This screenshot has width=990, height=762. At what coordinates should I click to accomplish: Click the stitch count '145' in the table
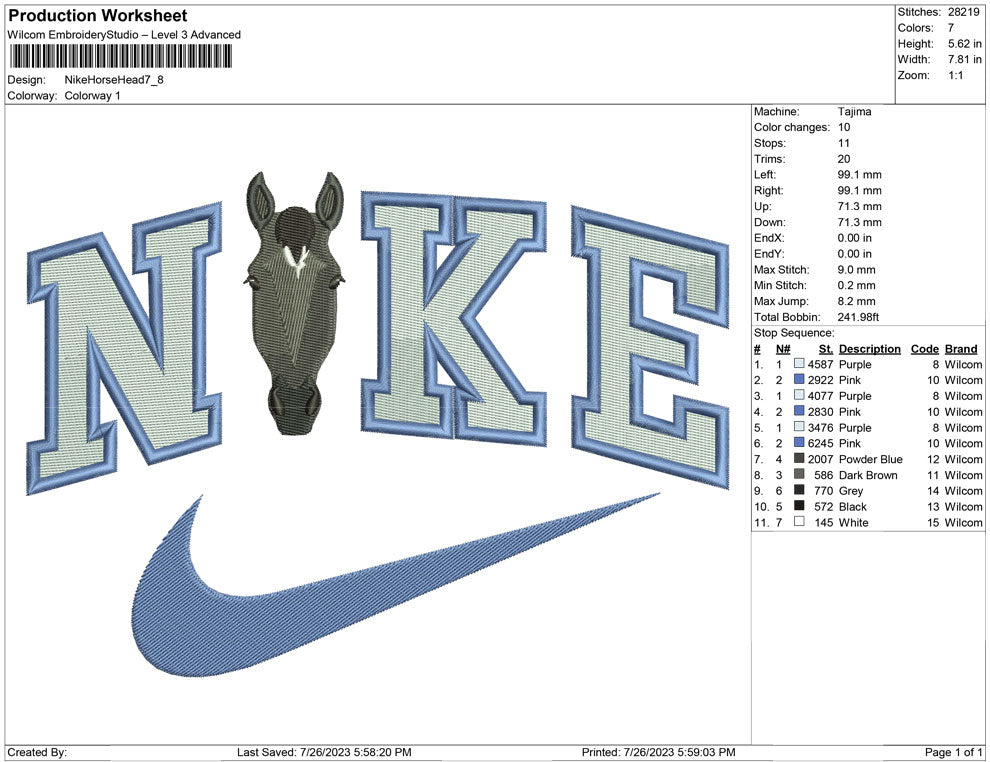(823, 522)
